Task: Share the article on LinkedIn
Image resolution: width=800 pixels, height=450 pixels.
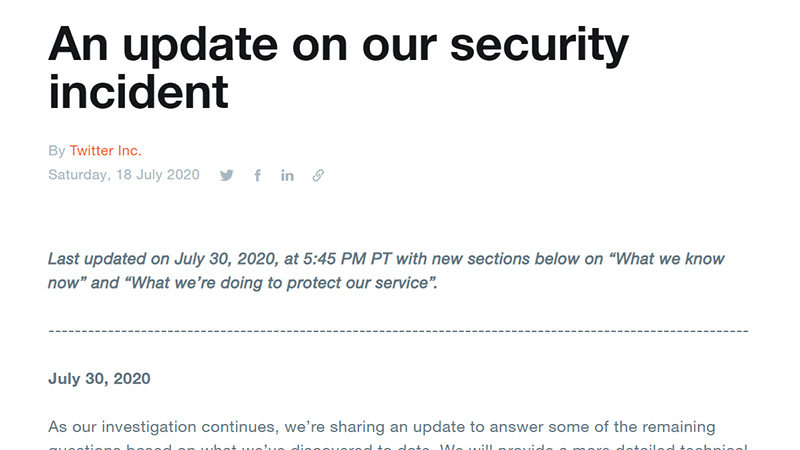Action: [x=287, y=176]
